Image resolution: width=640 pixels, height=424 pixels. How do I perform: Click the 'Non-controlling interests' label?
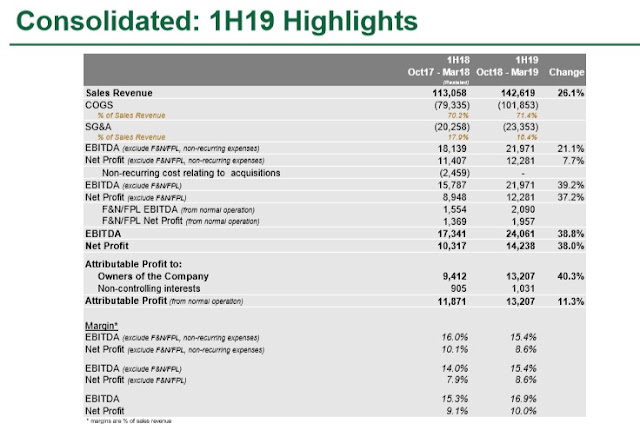pyautogui.click(x=149, y=289)
